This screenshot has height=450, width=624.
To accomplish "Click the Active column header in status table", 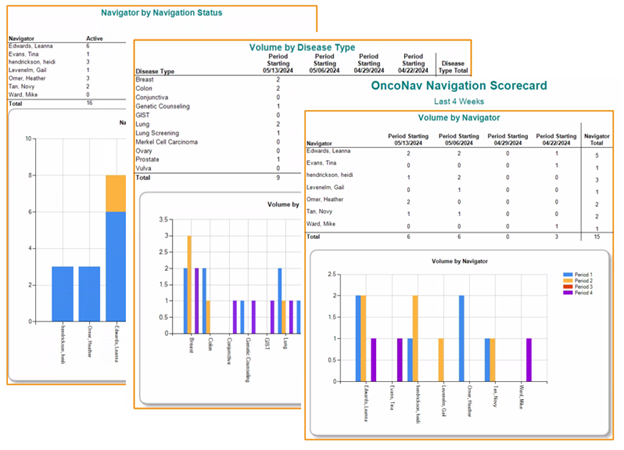I will [x=96, y=39].
